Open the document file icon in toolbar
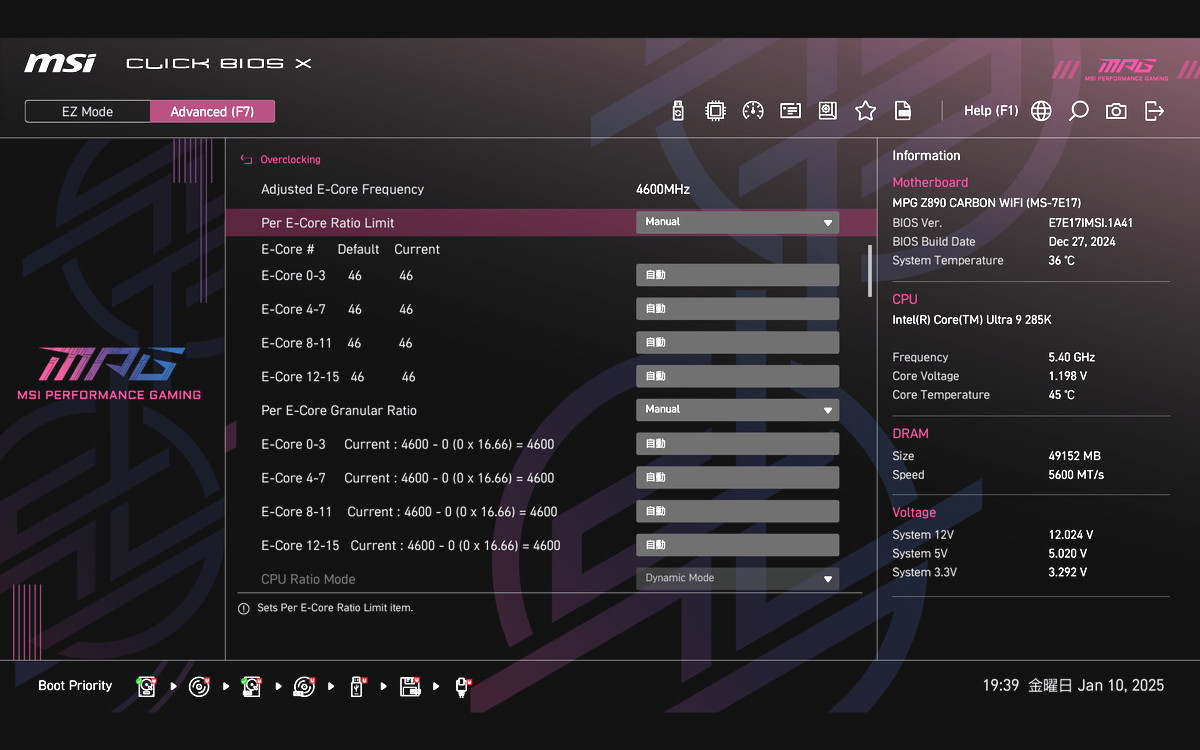 [x=902, y=111]
